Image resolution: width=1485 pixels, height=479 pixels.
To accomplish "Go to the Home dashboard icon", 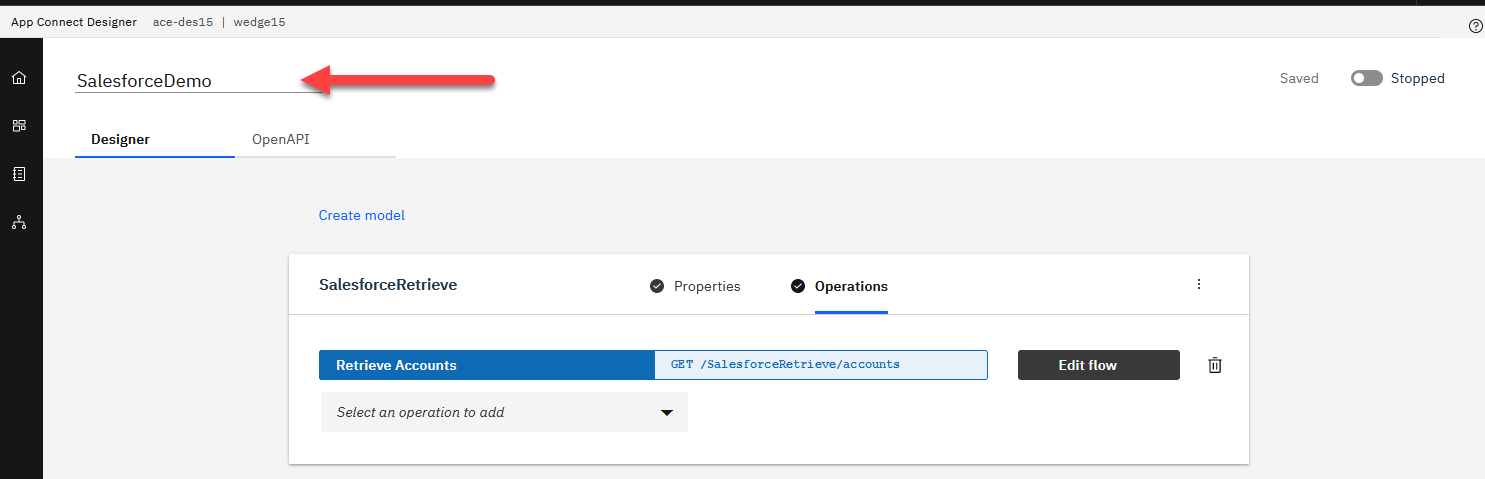I will [19, 78].
